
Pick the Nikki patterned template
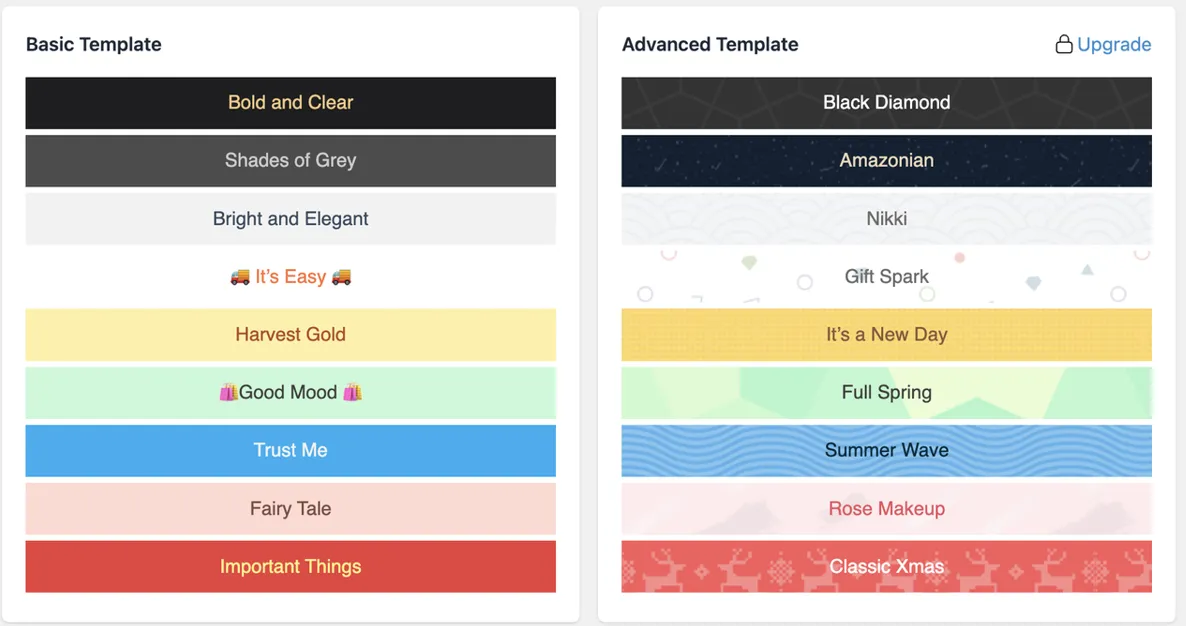click(x=886, y=218)
